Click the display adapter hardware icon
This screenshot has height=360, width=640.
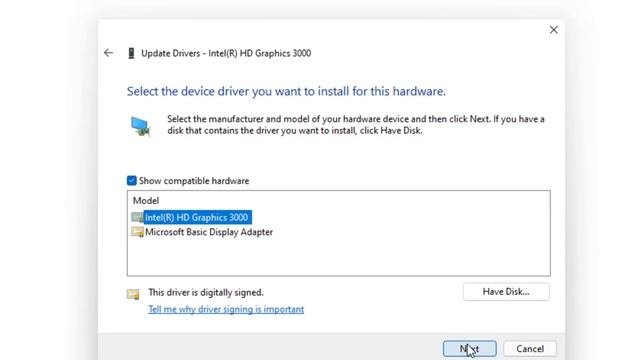[x=141, y=126]
